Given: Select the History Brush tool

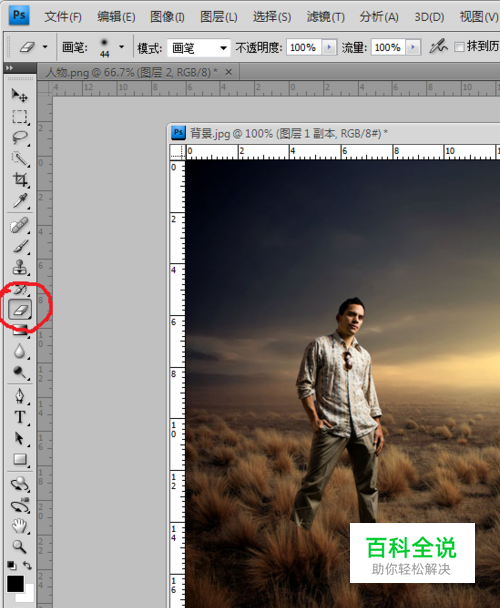Looking at the screenshot, I should click(19, 289).
